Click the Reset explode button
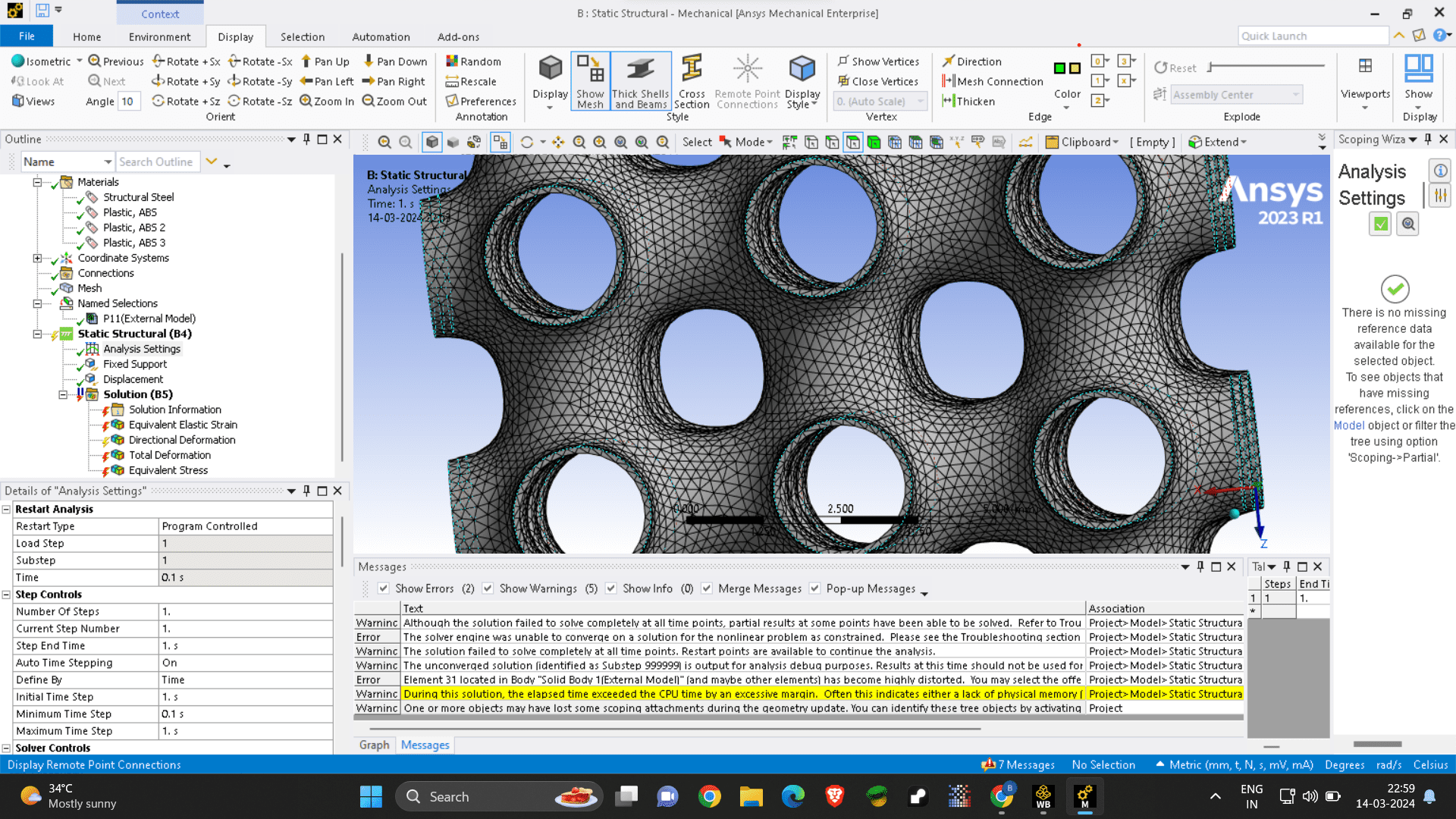 coord(1175,67)
